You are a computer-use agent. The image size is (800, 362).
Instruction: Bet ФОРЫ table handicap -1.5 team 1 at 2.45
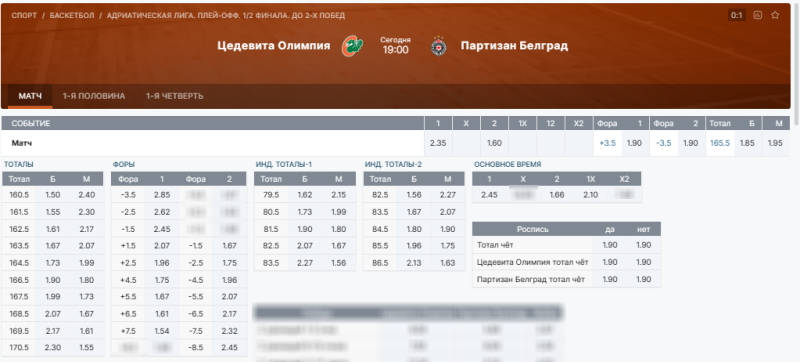point(162,229)
